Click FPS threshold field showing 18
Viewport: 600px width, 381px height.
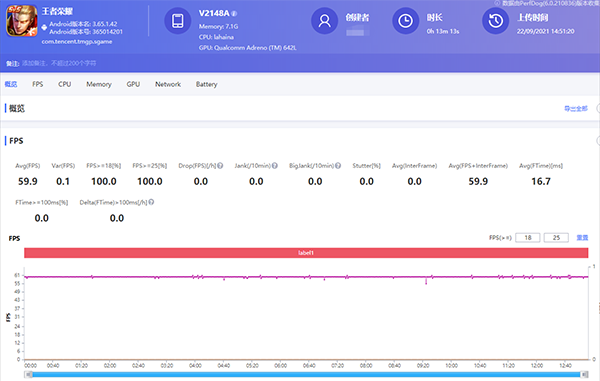click(528, 238)
